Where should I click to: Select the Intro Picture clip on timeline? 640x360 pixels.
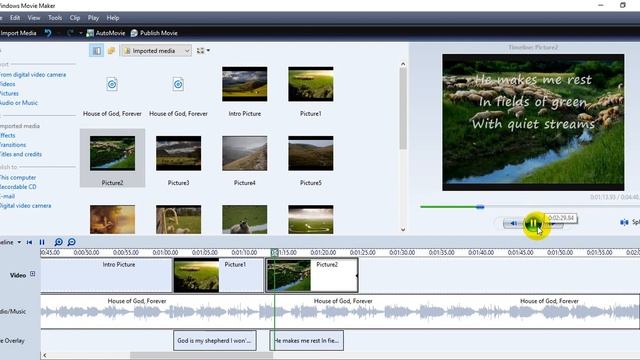(x=106, y=275)
